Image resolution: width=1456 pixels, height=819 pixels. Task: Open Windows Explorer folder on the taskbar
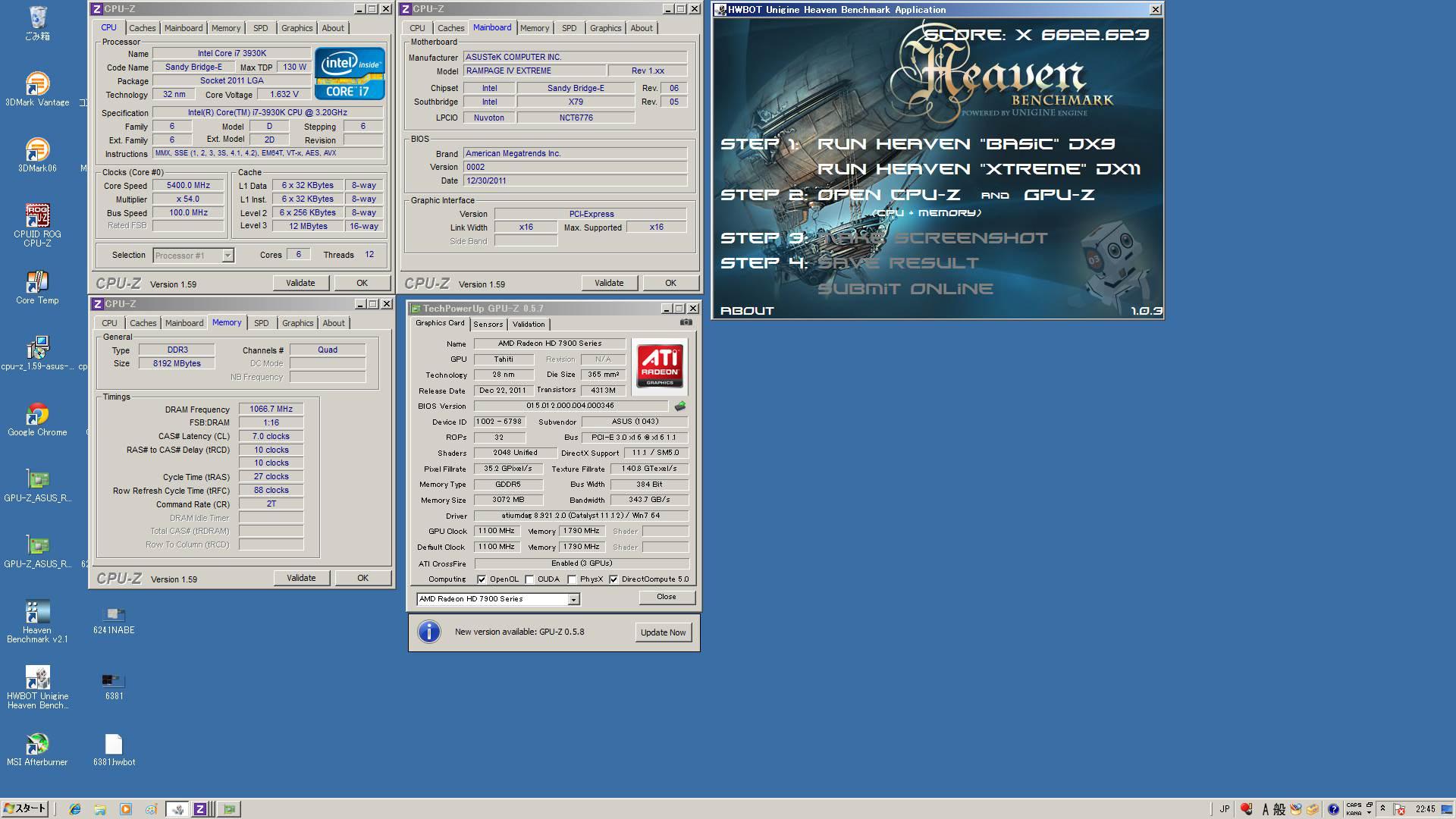click(x=100, y=809)
